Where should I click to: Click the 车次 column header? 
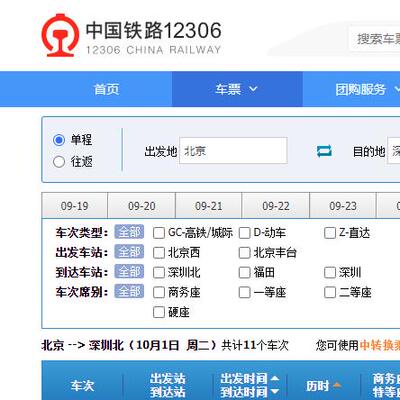[x=82, y=386]
